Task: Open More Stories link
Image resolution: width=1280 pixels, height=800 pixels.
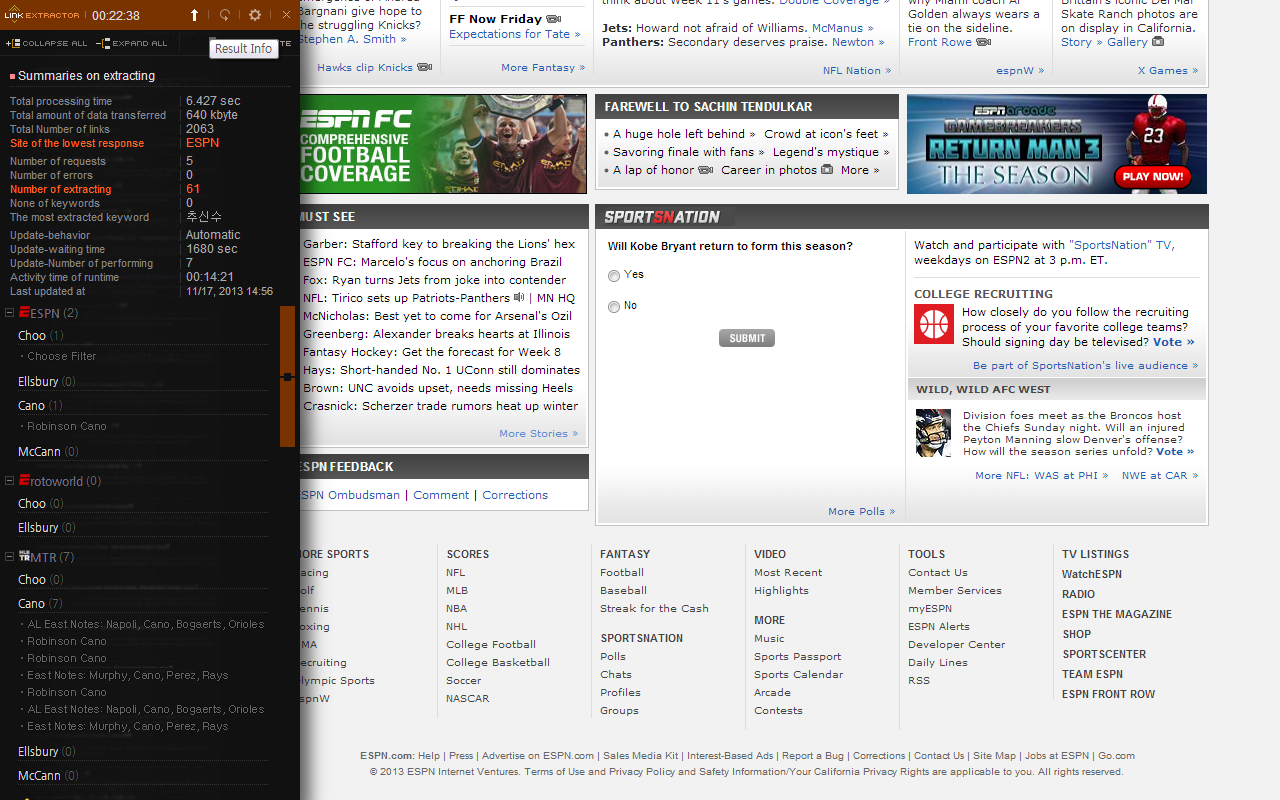Action: tap(538, 434)
